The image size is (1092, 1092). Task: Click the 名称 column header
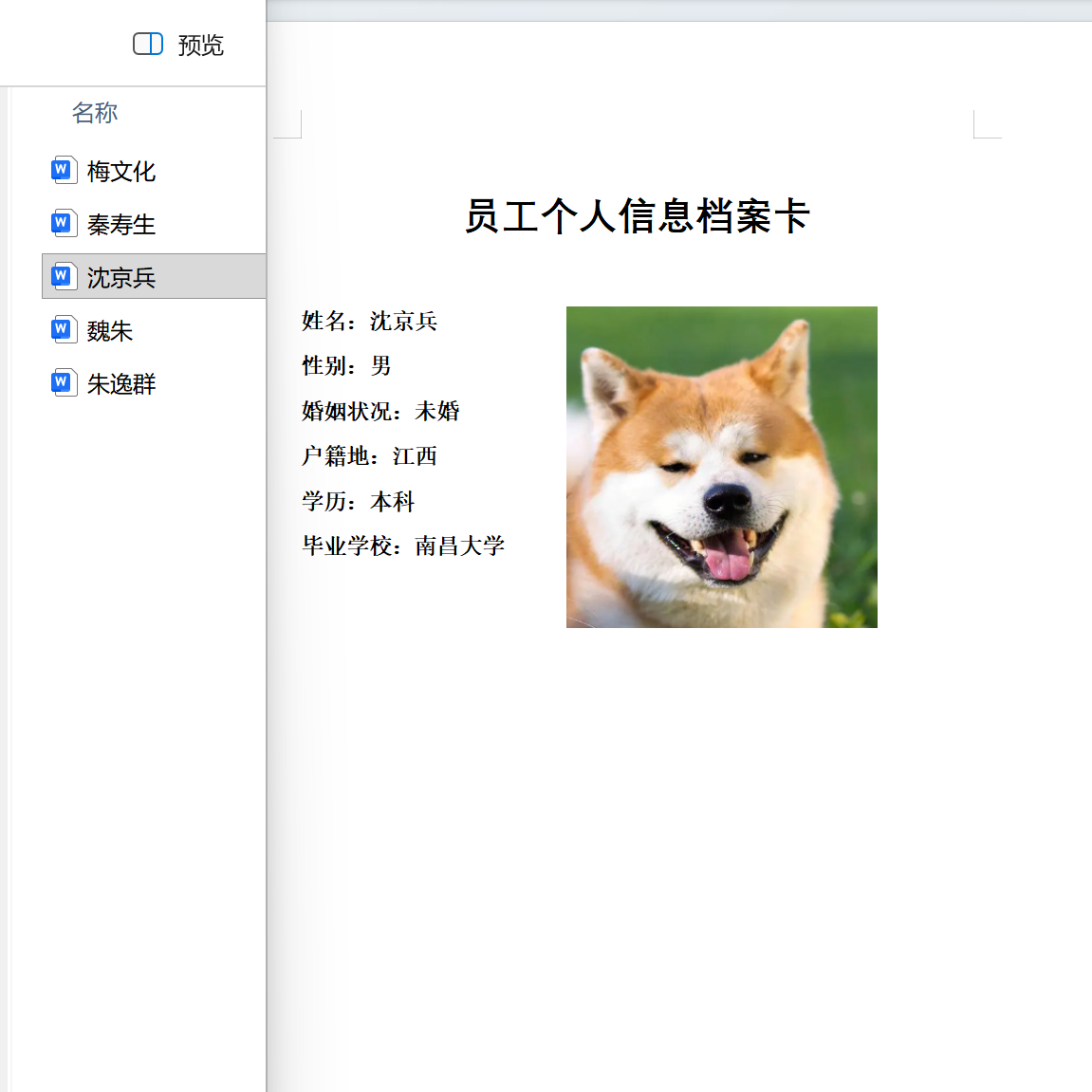[x=95, y=113]
